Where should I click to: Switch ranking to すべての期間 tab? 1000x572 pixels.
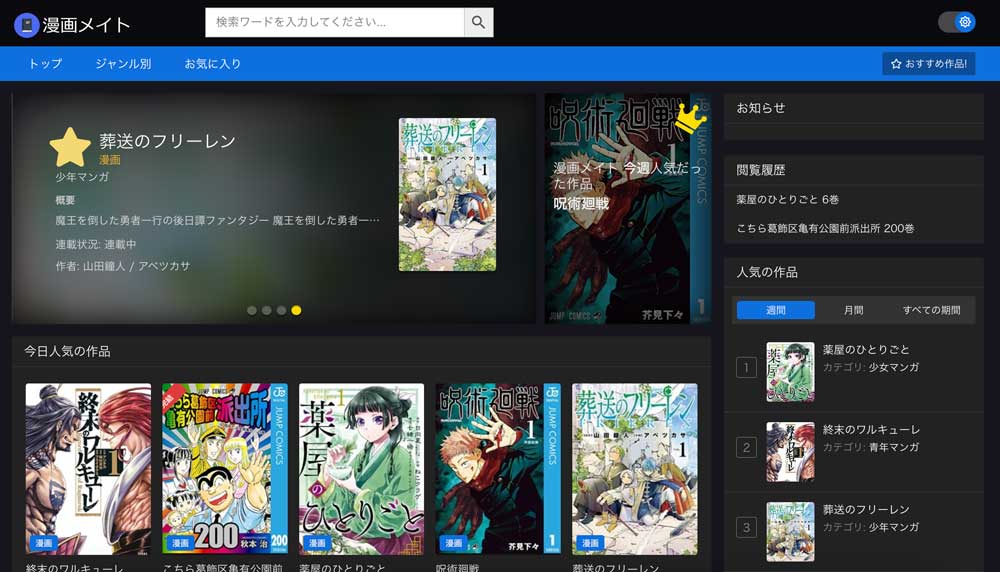[x=931, y=310]
